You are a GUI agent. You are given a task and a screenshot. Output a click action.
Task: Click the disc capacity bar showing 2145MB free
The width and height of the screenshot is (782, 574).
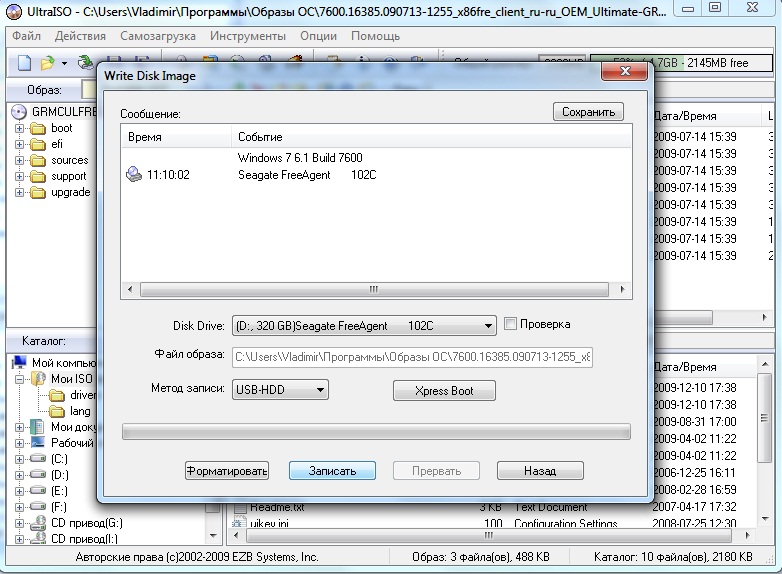(x=681, y=63)
